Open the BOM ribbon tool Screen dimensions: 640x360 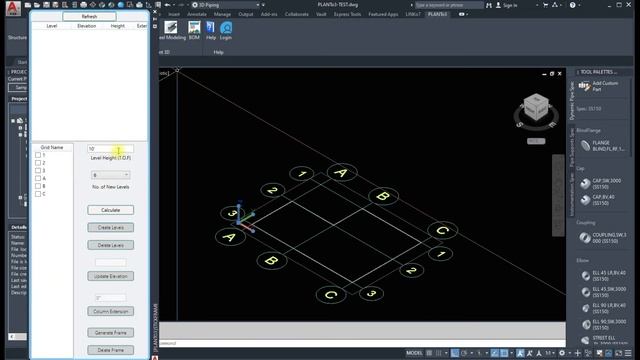[x=194, y=31]
